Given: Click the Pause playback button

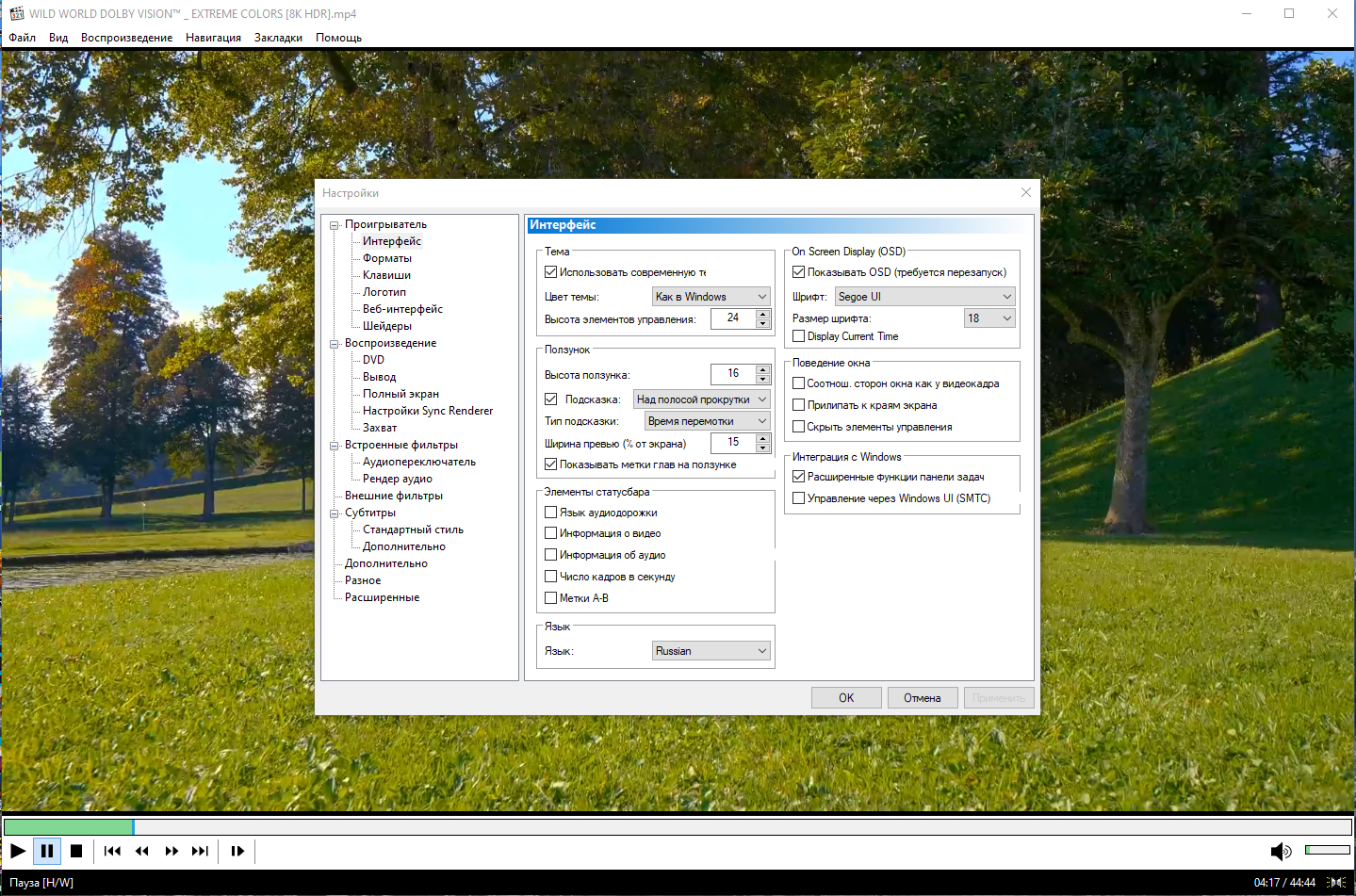Looking at the screenshot, I should 47,851.
